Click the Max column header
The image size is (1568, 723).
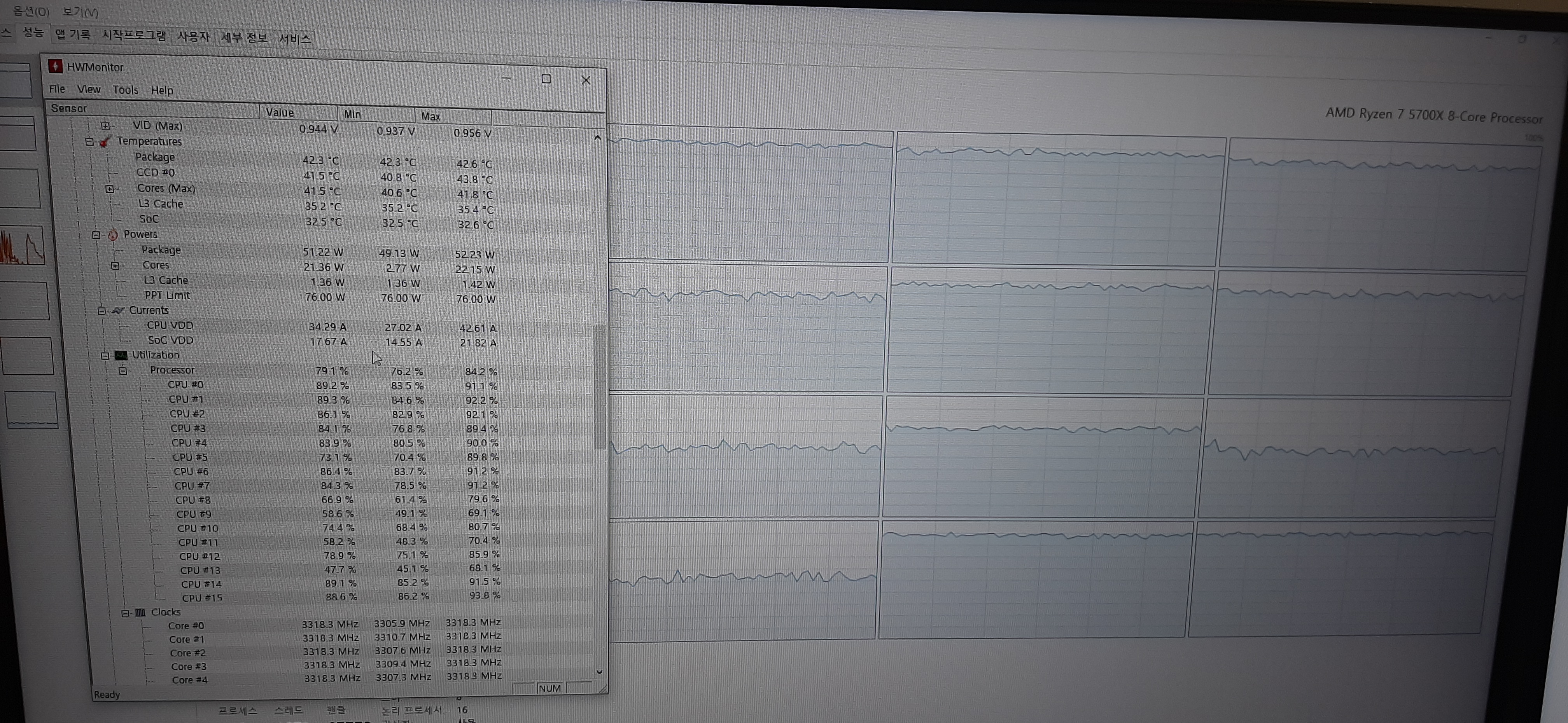tap(453, 116)
